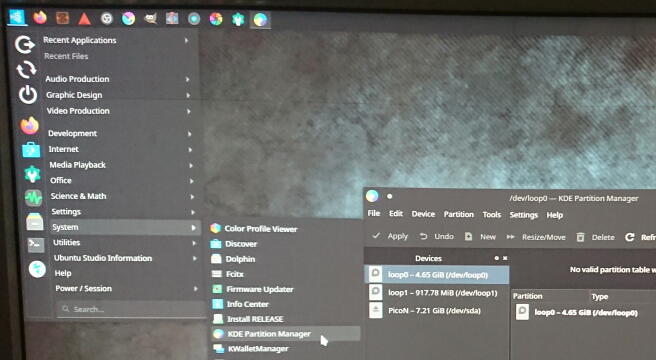The image size is (656, 360).
Task: Click the power off icon in menu sidebar
Action: (28, 95)
